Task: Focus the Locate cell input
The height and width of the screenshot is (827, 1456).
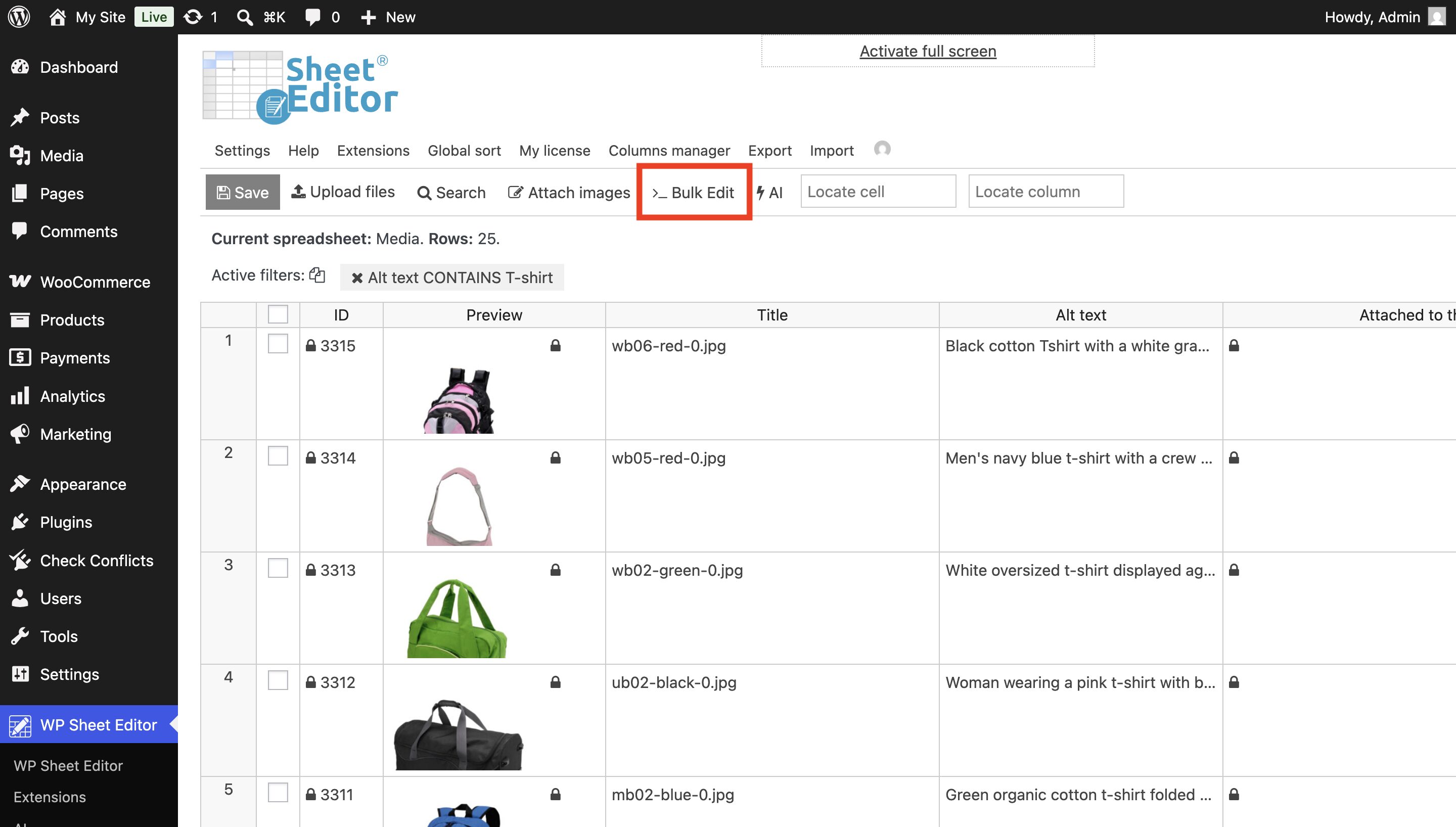Action: pyautogui.click(x=878, y=192)
